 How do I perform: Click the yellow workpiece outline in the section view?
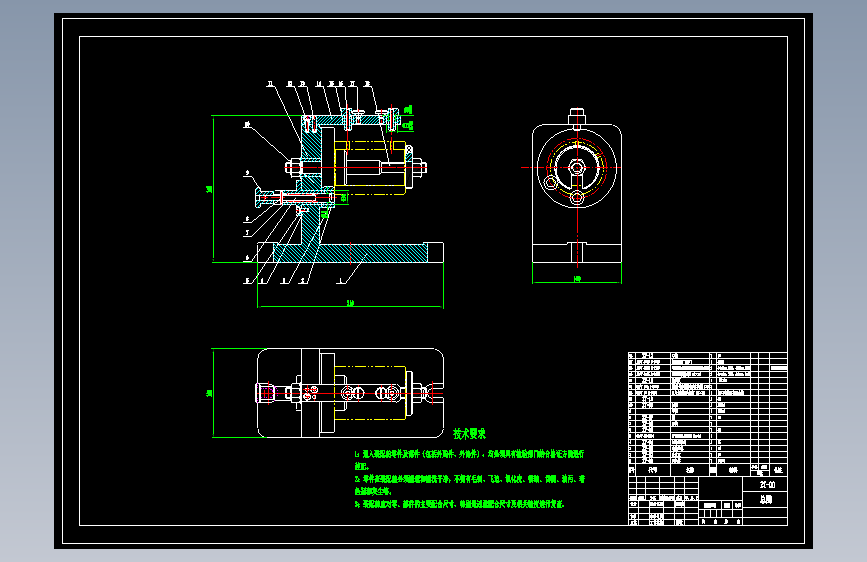(372, 168)
